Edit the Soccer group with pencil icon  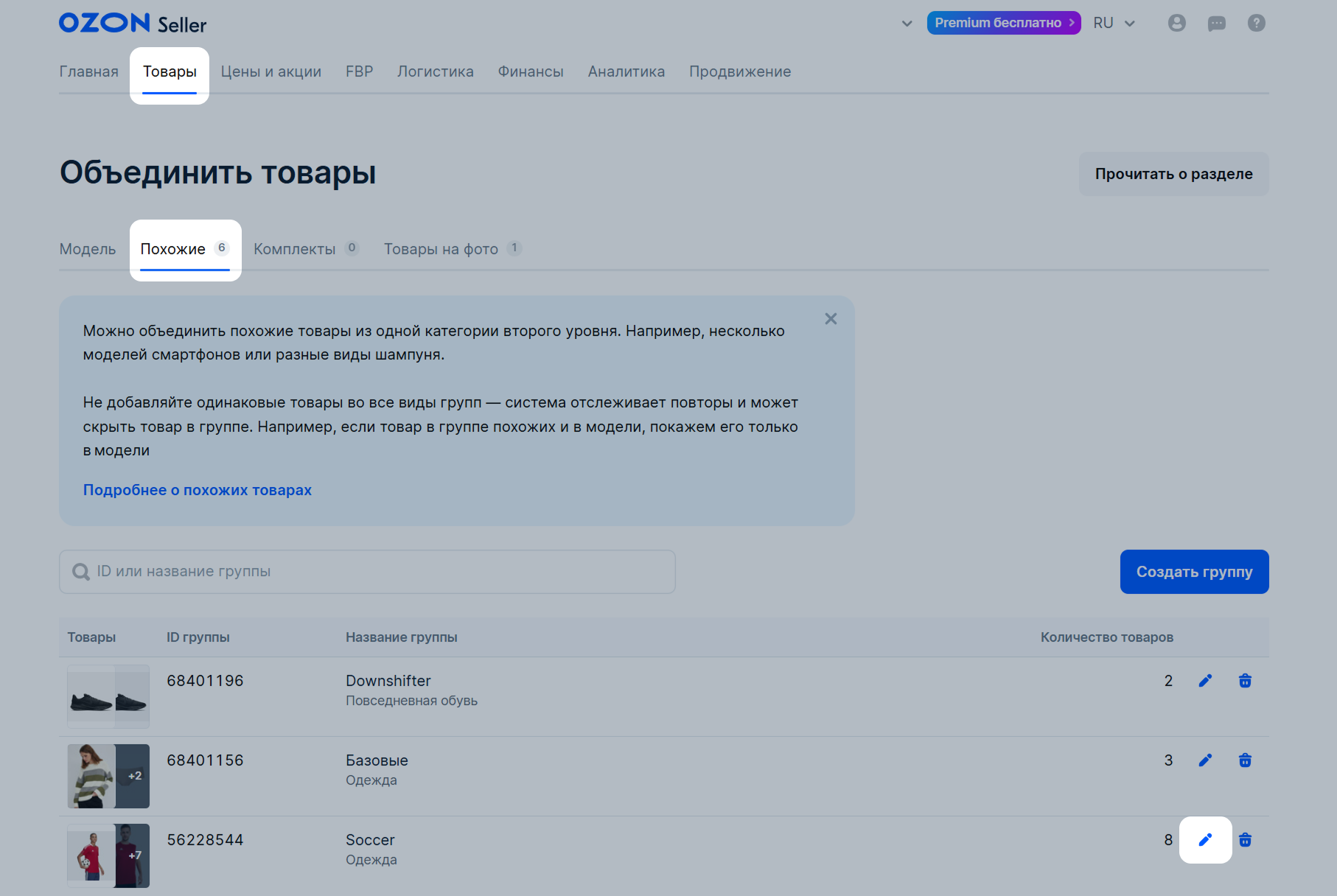(x=1206, y=840)
